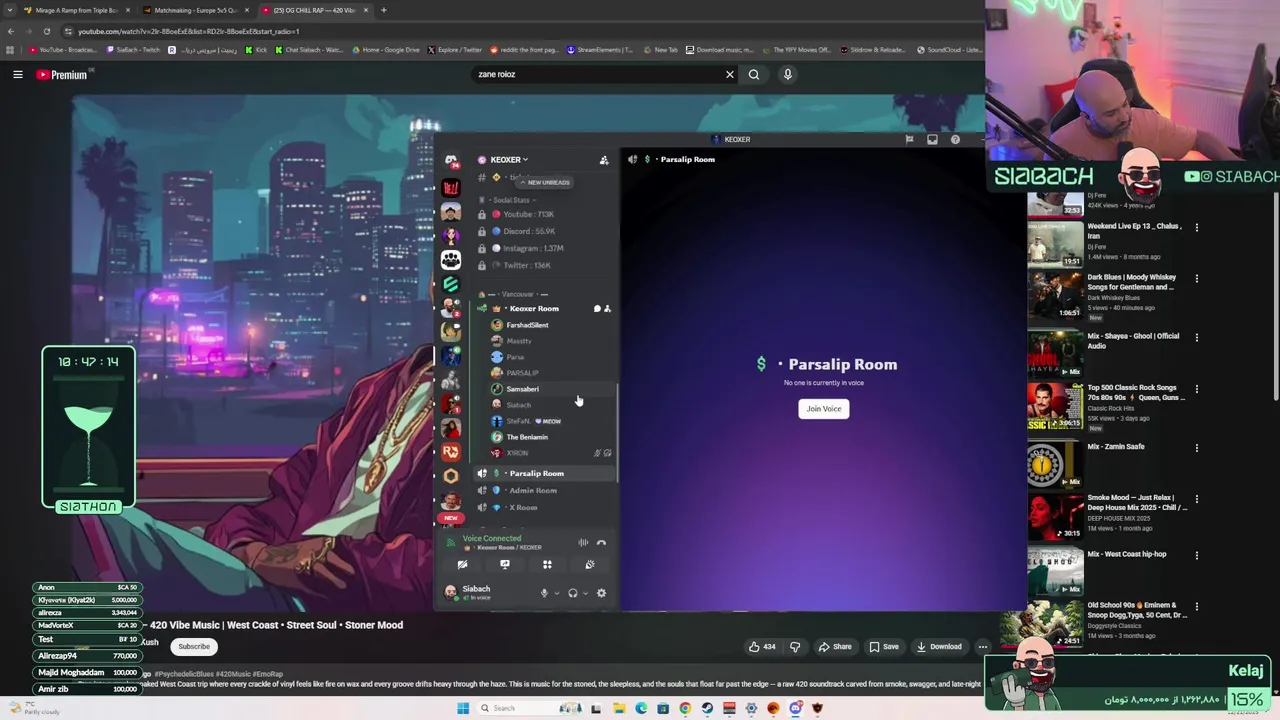Open RW server icon in Discord sidebar
The height and width of the screenshot is (720, 1280).
451,452
